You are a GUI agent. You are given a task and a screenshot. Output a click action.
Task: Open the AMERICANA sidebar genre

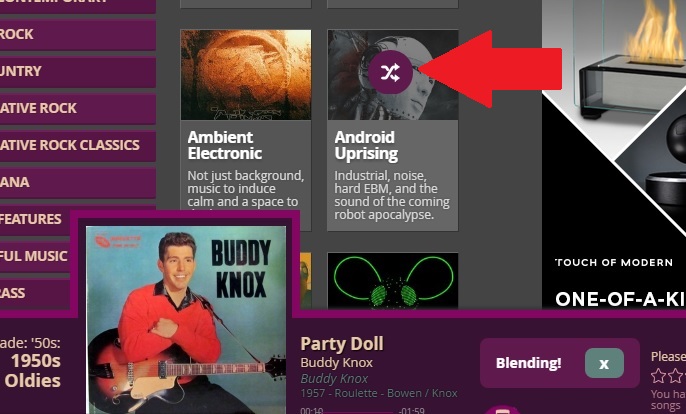77,182
